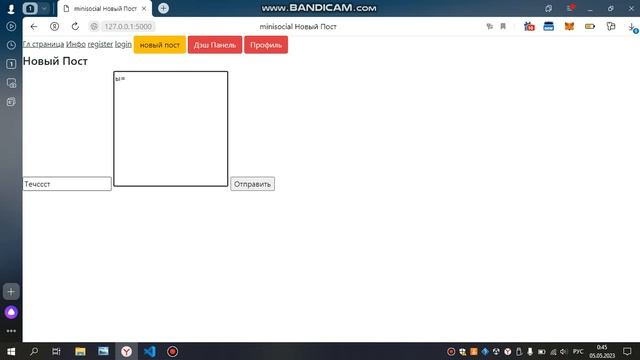The width and height of the screenshot is (640, 360).
Task: Open the Windows notification center
Action: tap(627, 351)
